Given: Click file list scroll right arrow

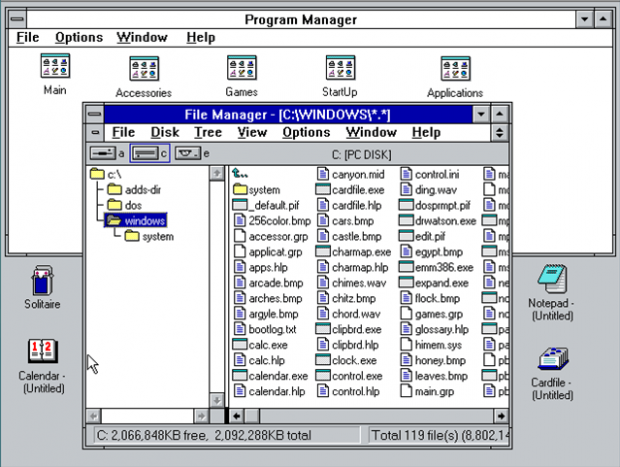Looking at the screenshot, I should coord(501,416).
